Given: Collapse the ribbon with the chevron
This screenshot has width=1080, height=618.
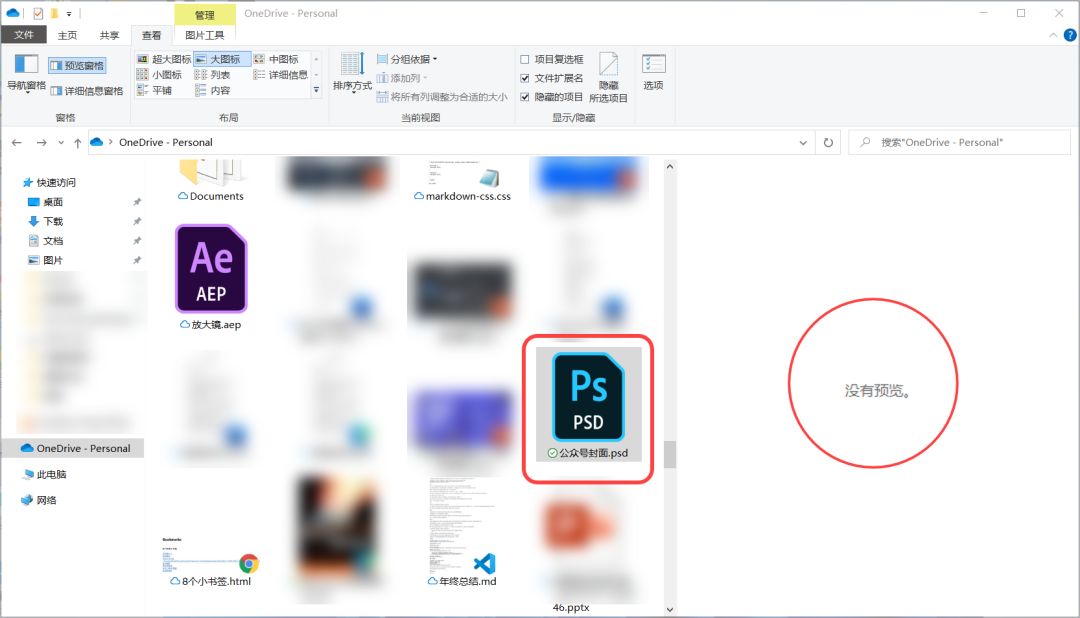Looking at the screenshot, I should tap(1053, 35).
